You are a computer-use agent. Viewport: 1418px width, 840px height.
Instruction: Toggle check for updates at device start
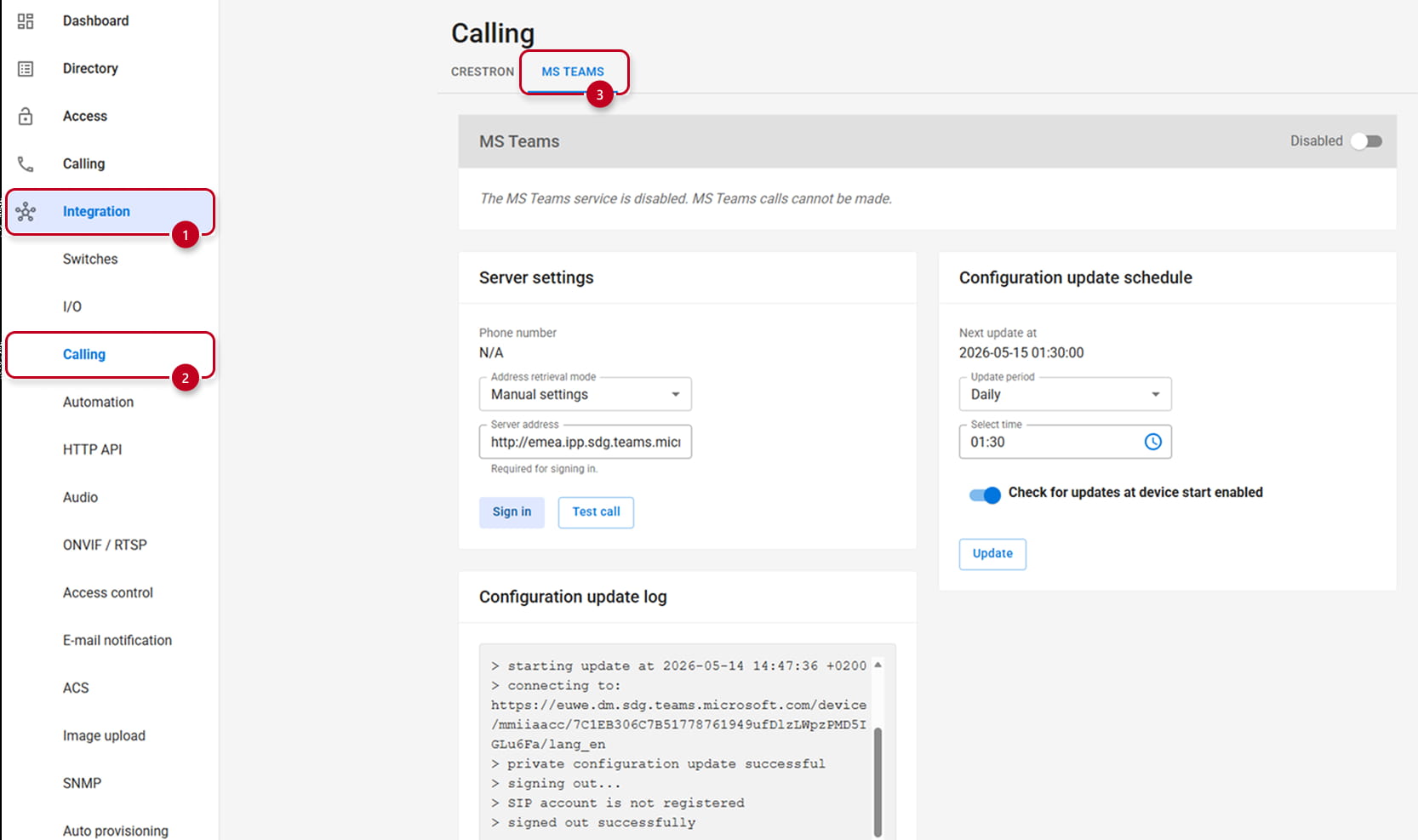point(985,494)
